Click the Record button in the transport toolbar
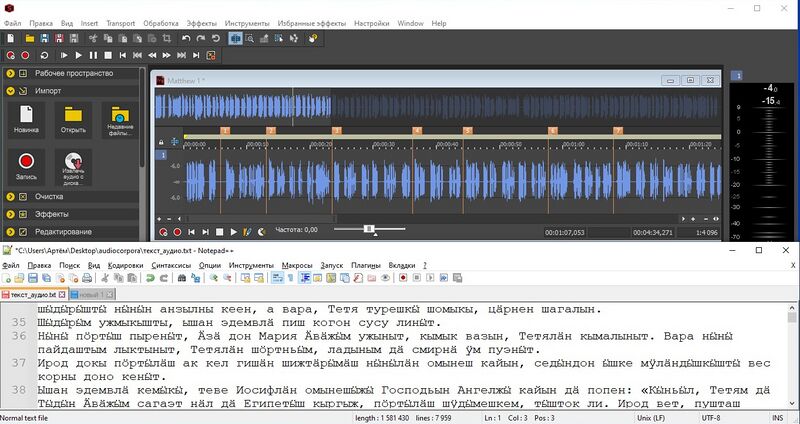Screen dimensions: 800x424 25,55
